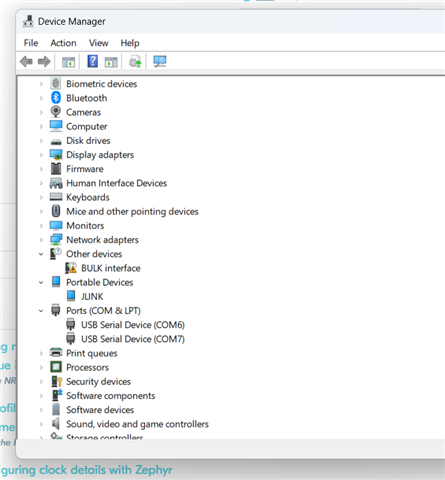Expand the Monitors node
The width and height of the screenshot is (445, 480).
[x=41, y=226]
